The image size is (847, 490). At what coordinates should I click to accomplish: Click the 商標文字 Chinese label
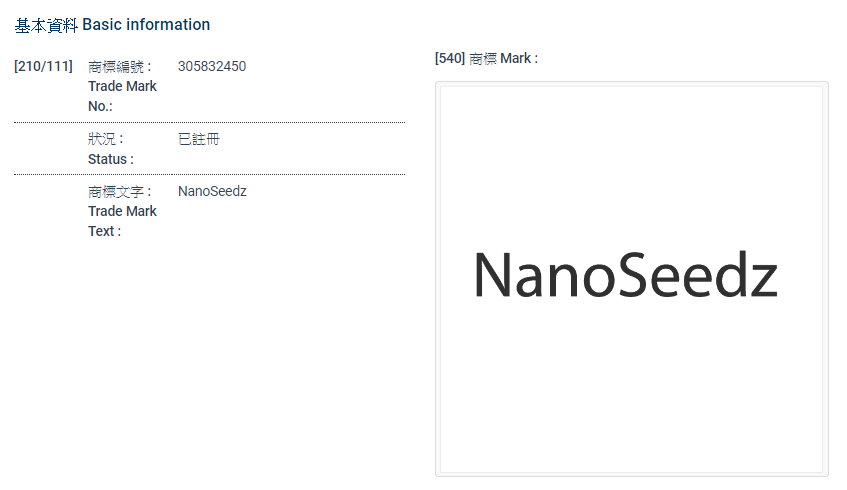pyautogui.click(x=119, y=191)
